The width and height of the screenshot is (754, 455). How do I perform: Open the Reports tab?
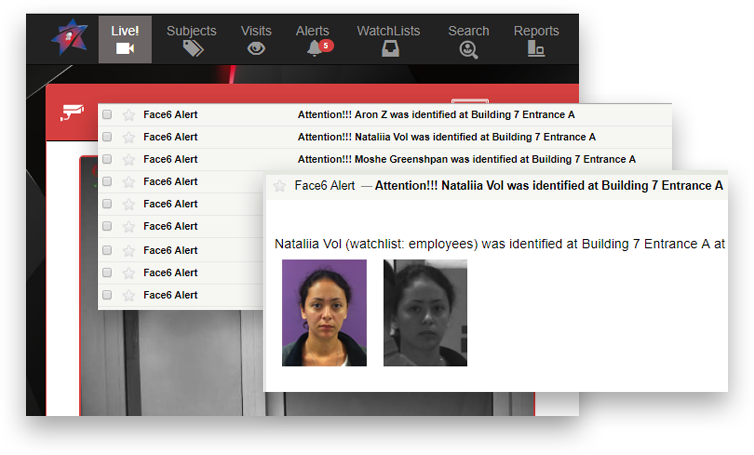[536, 39]
